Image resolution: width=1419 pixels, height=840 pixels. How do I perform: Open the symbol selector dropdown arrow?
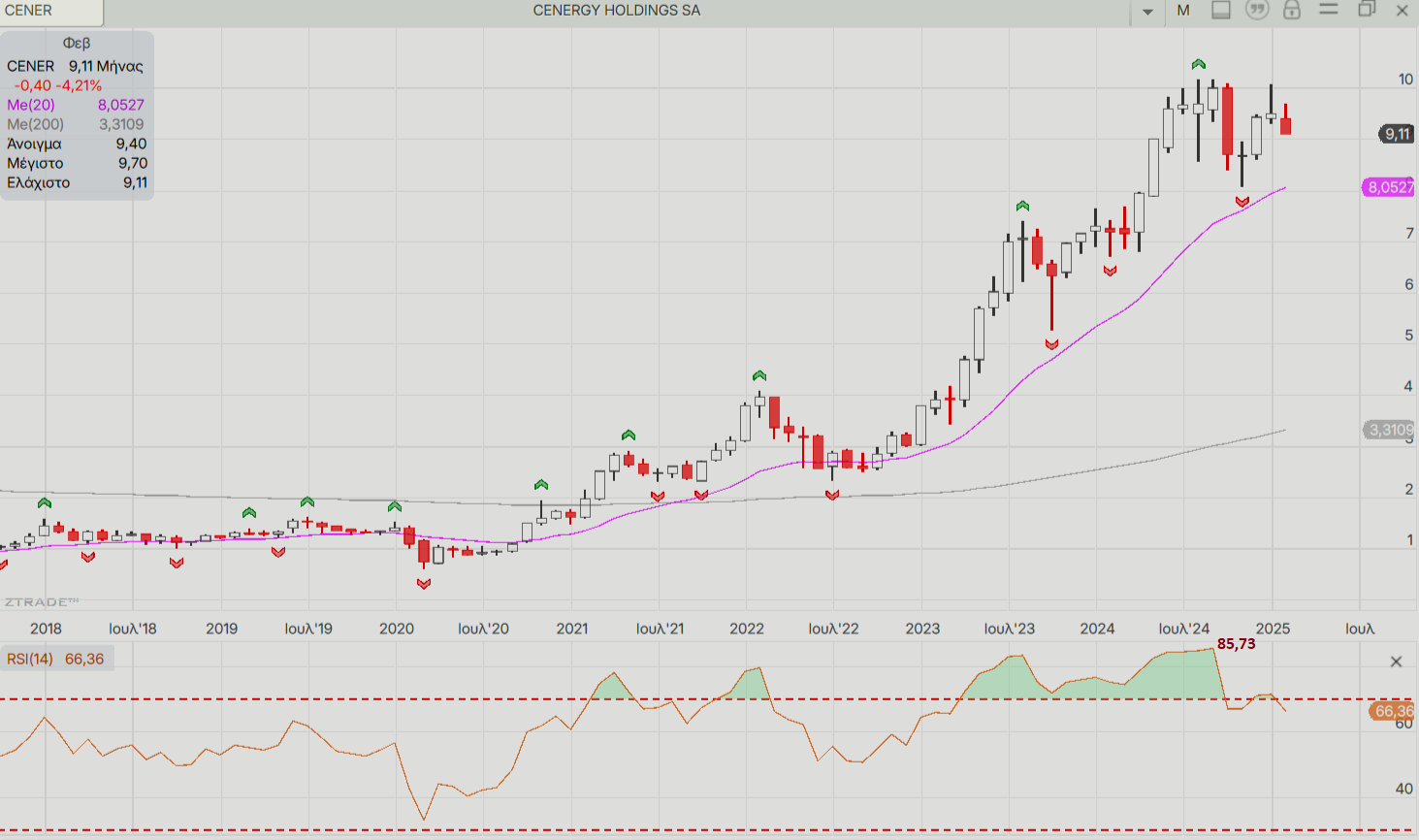pyautogui.click(x=1147, y=12)
